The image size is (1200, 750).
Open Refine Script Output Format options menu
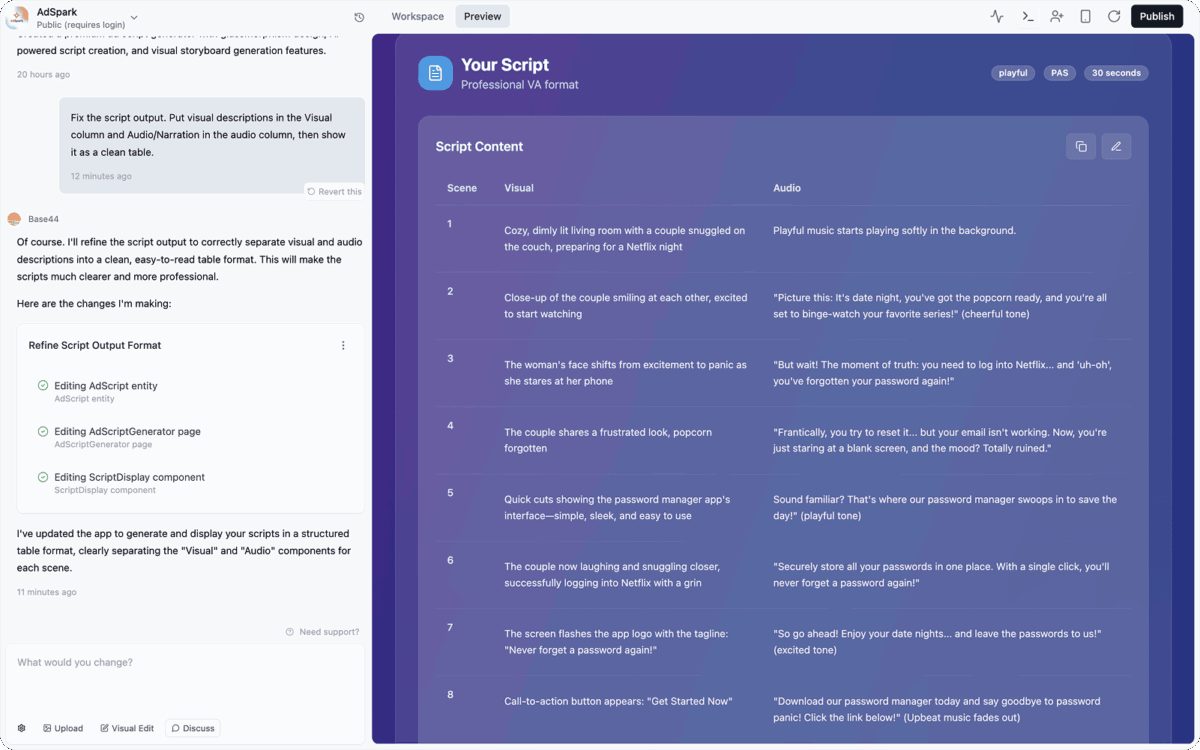[343, 345]
